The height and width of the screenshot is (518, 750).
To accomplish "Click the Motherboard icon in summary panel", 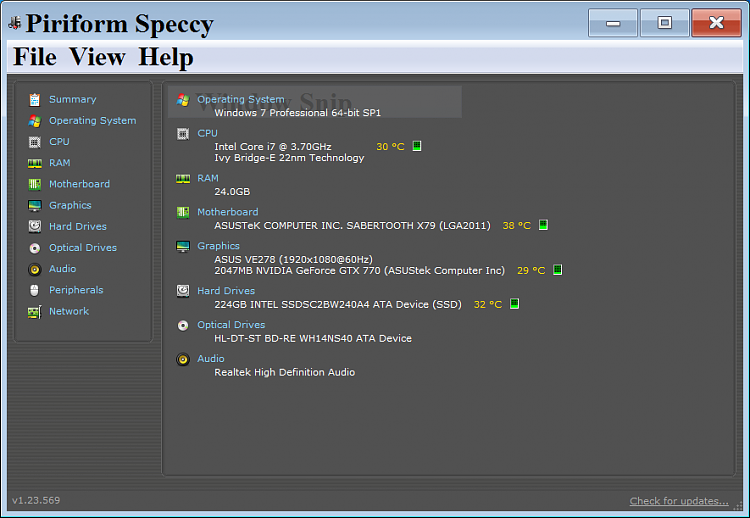I will click(183, 212).
